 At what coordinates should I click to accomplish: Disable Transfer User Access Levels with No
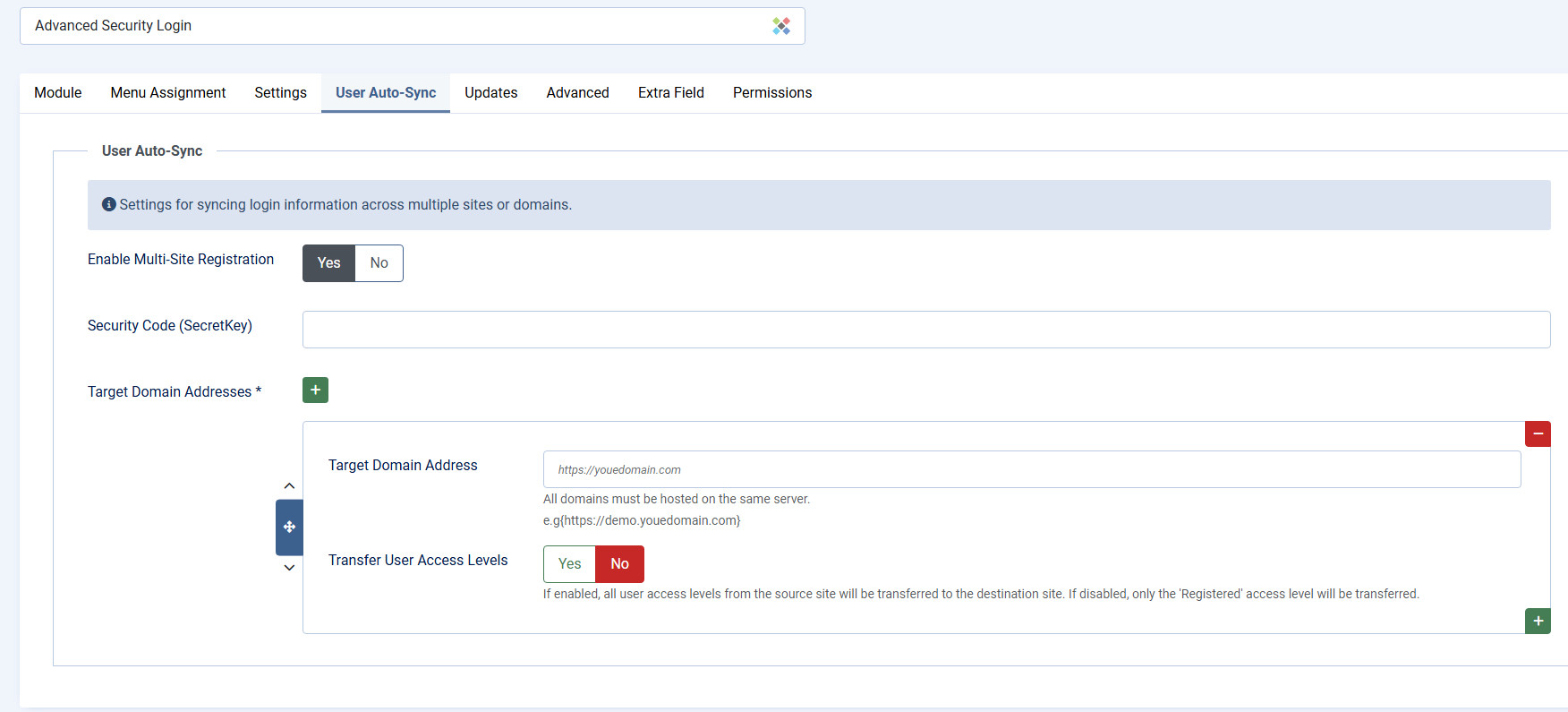coord(619,564)
